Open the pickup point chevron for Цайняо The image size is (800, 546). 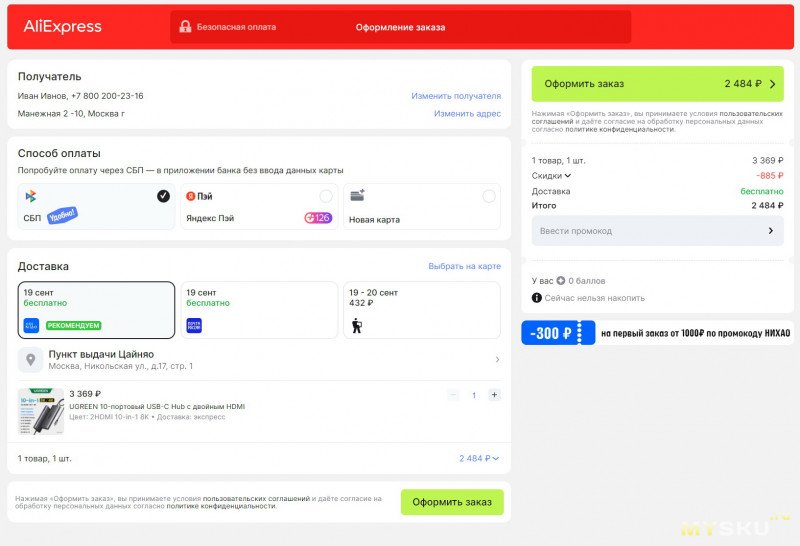click(497, 360)
